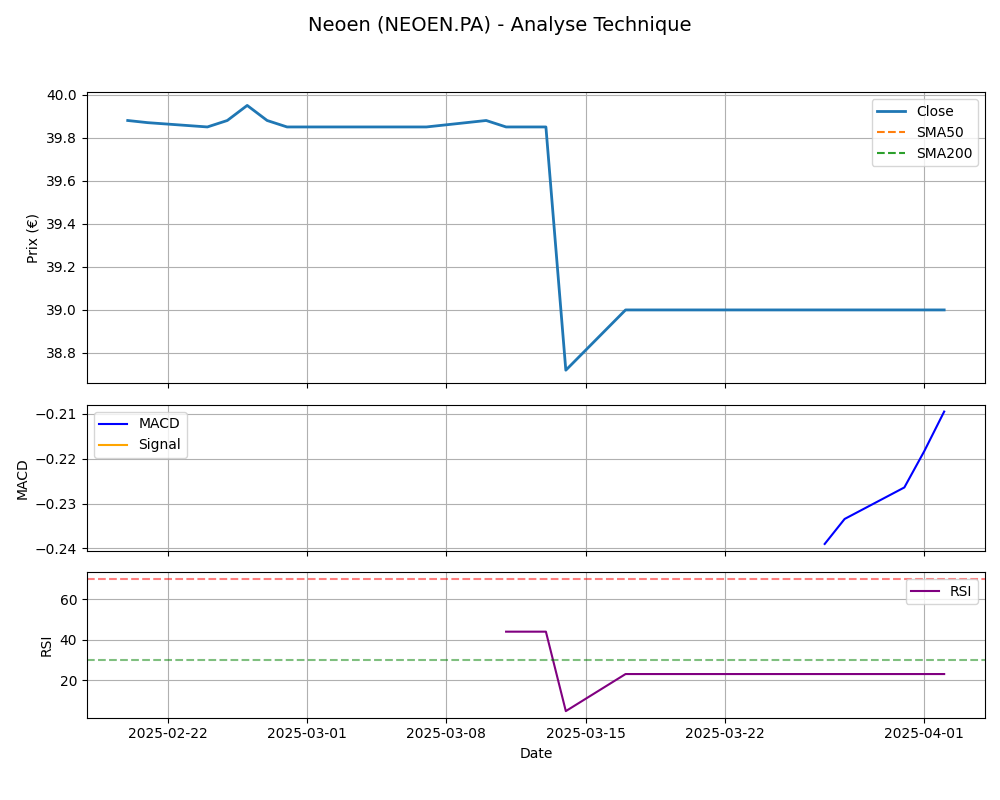Click the '40' RSI tick label
This screenshot has height=800, width=1000.
[x=69, y=641]
